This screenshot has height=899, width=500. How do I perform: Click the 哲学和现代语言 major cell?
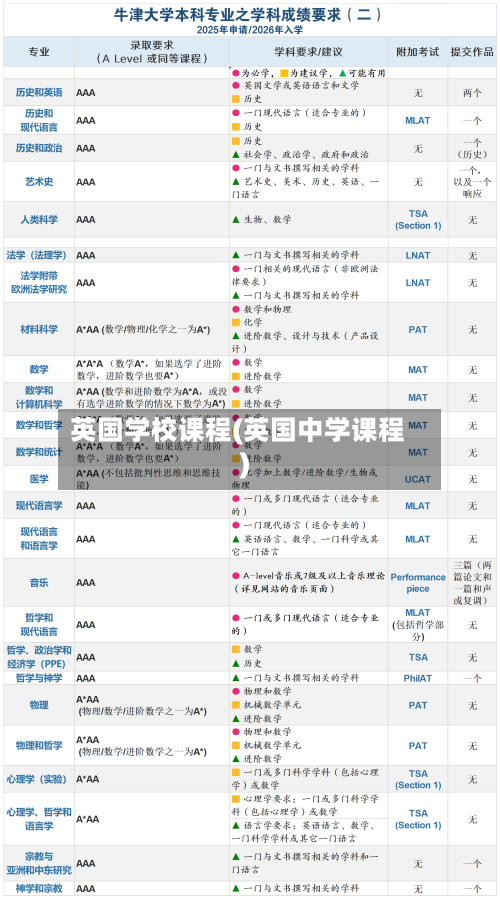tap(39, 624)
